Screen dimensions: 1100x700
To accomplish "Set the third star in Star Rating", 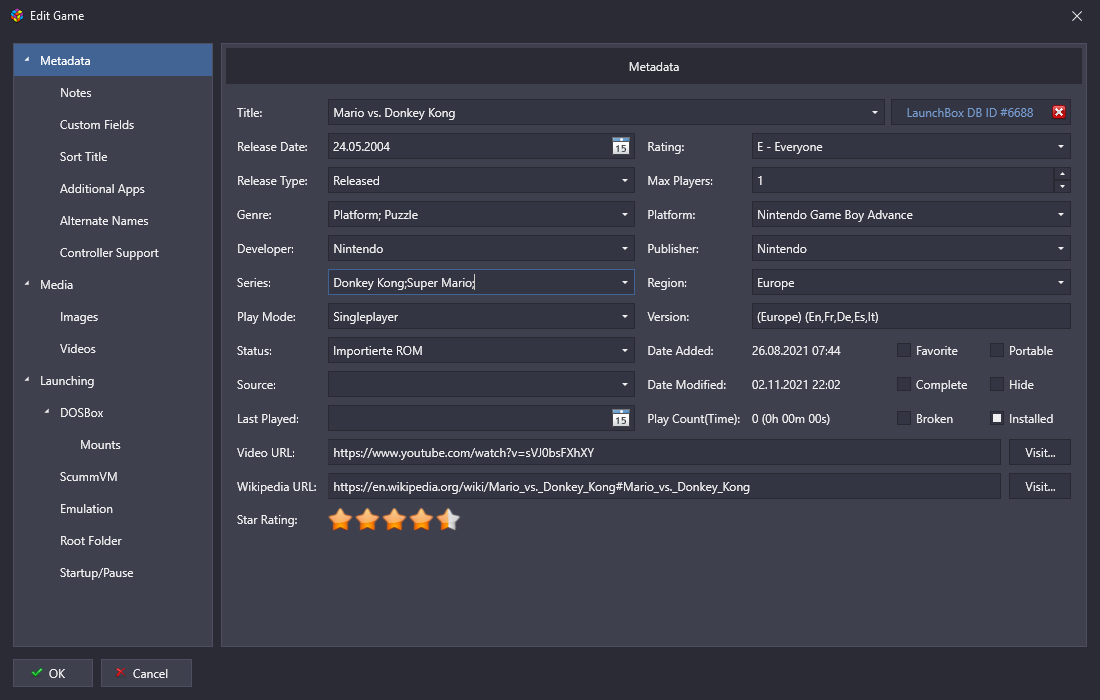I will (394, 520).
